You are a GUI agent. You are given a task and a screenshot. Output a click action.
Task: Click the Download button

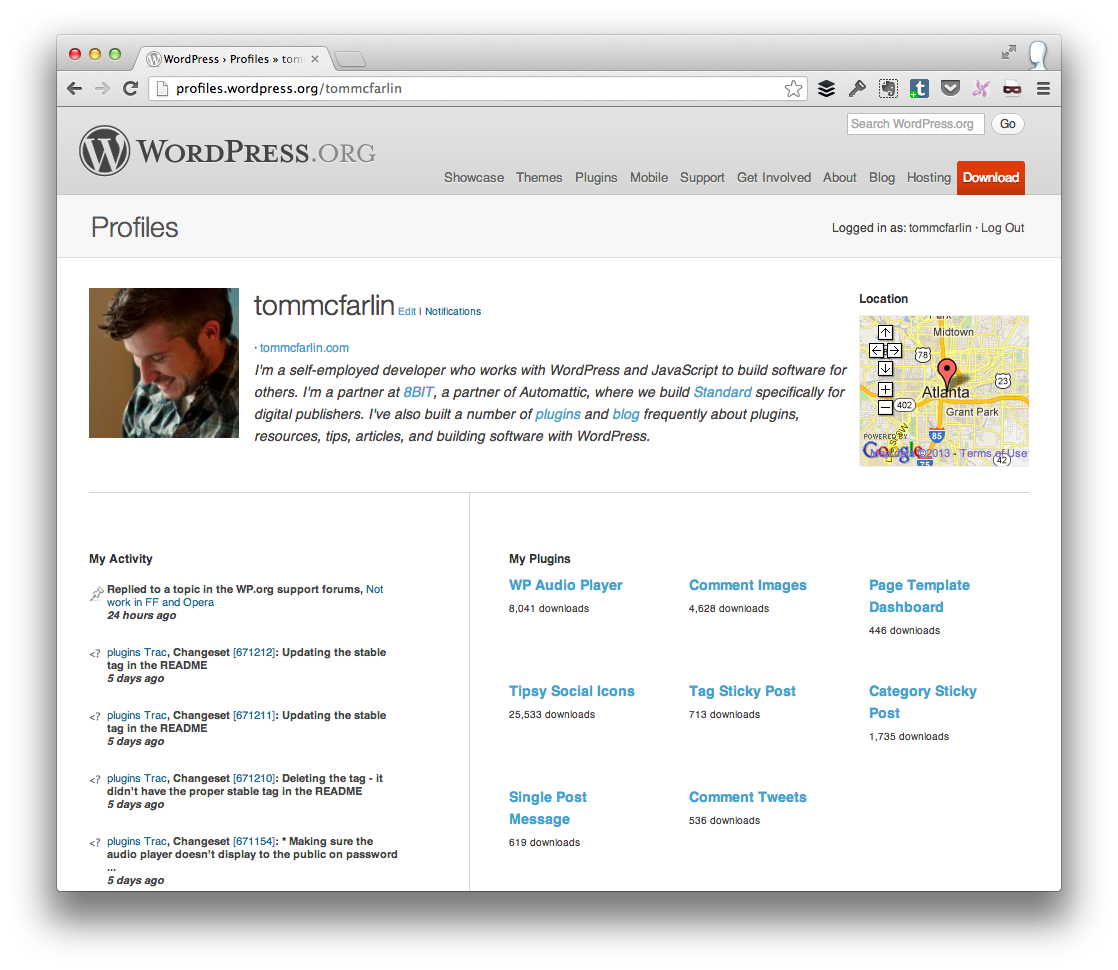pos(990,177)
